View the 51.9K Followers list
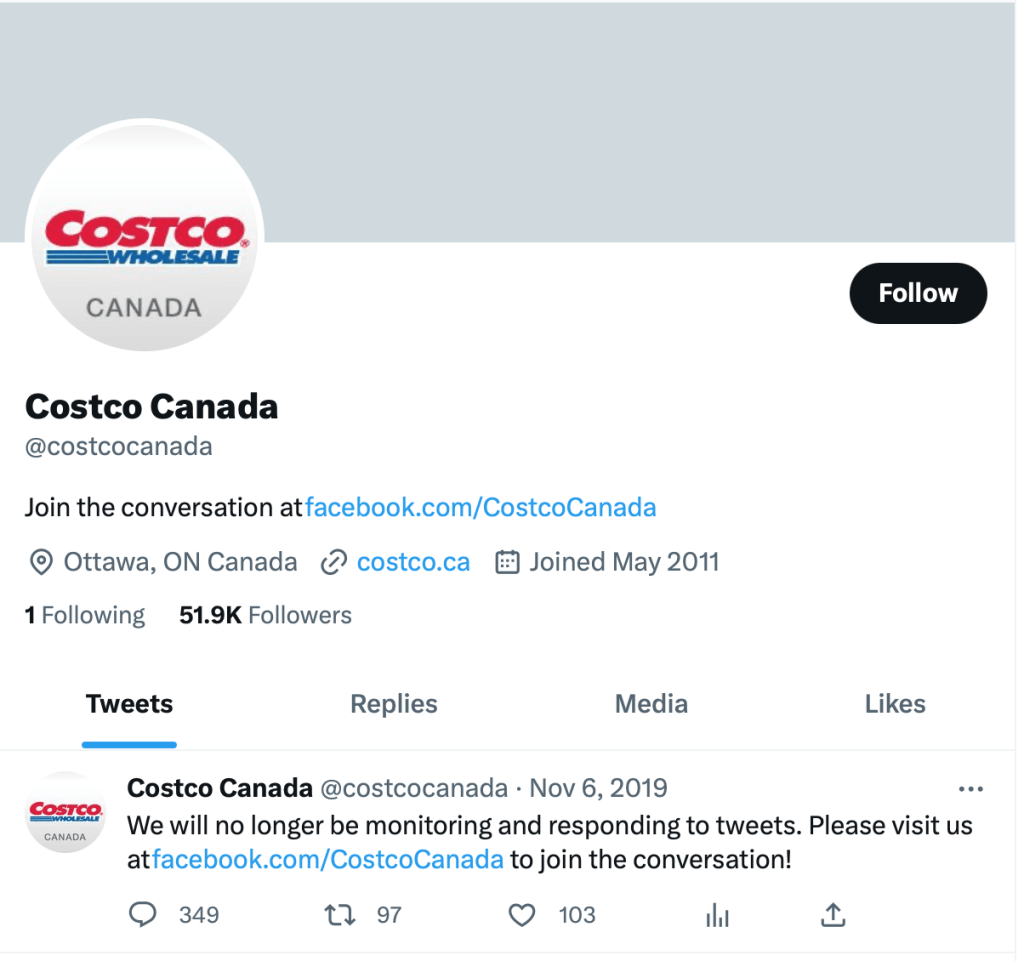Image resolution: width=1024 pixels, height=961 pixels. click(x=265, y=615)
